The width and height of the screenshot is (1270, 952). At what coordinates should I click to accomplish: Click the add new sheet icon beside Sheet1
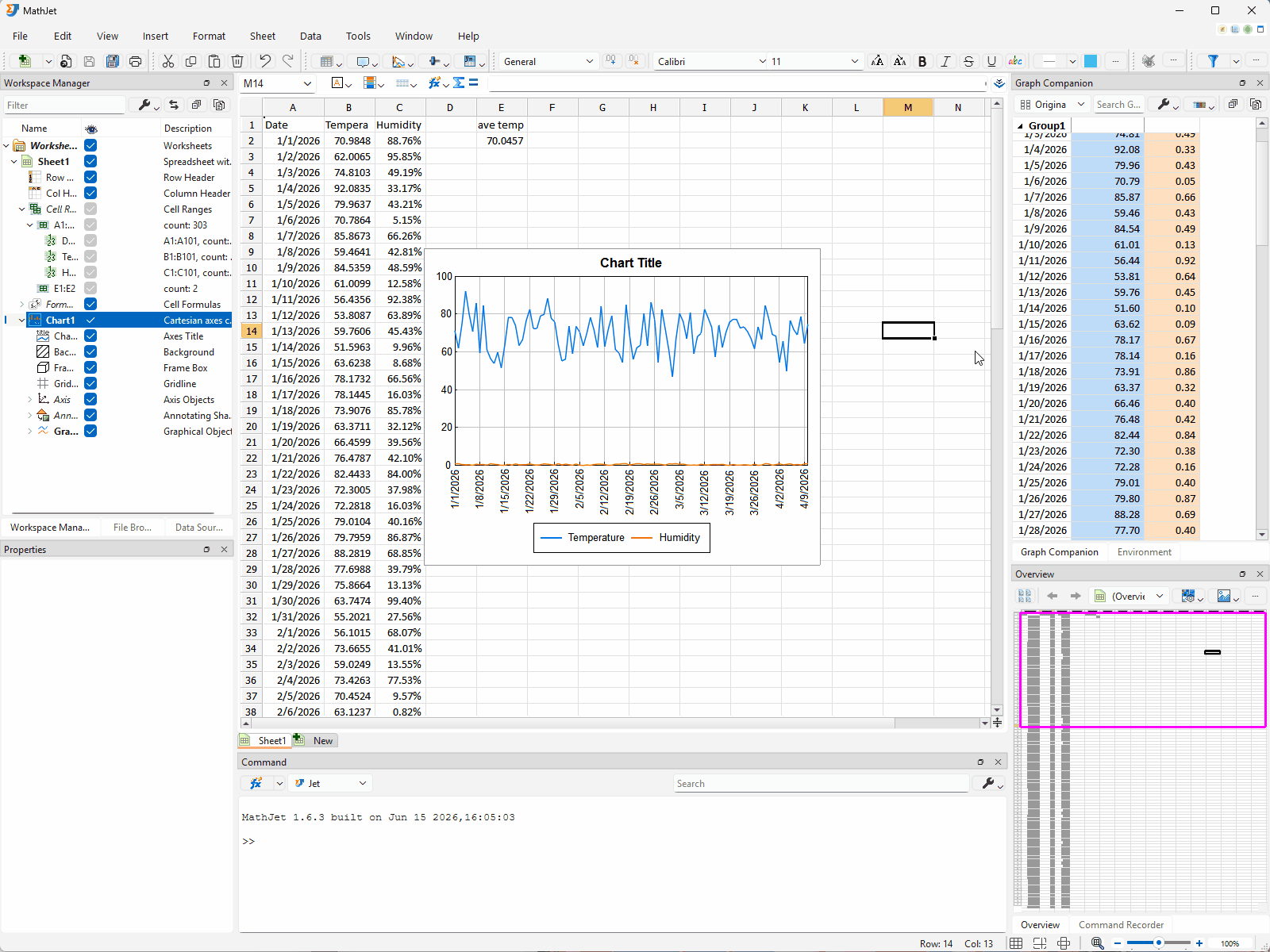tap(298, 739)
